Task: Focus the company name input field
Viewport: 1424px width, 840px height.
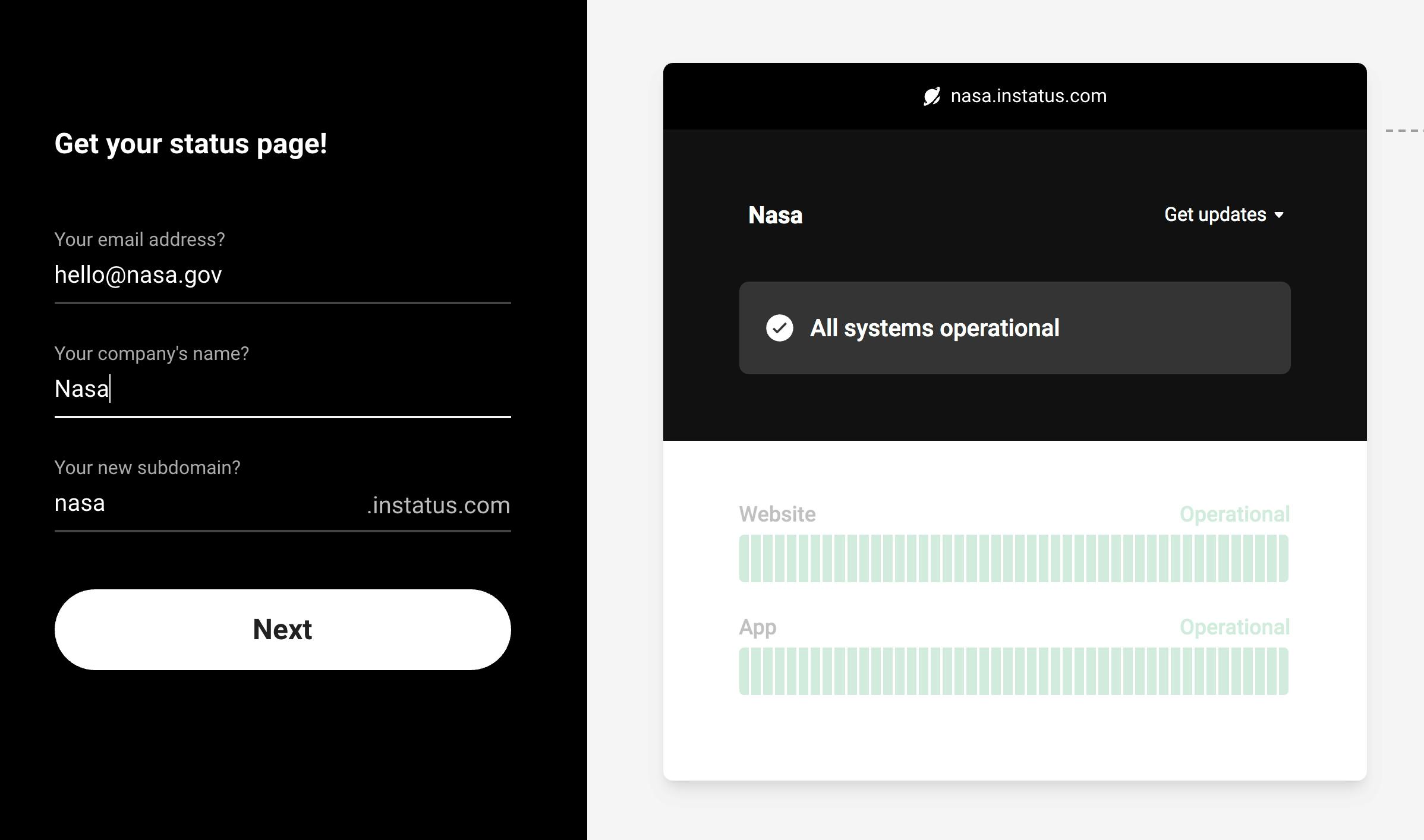Action: point(283,389)
